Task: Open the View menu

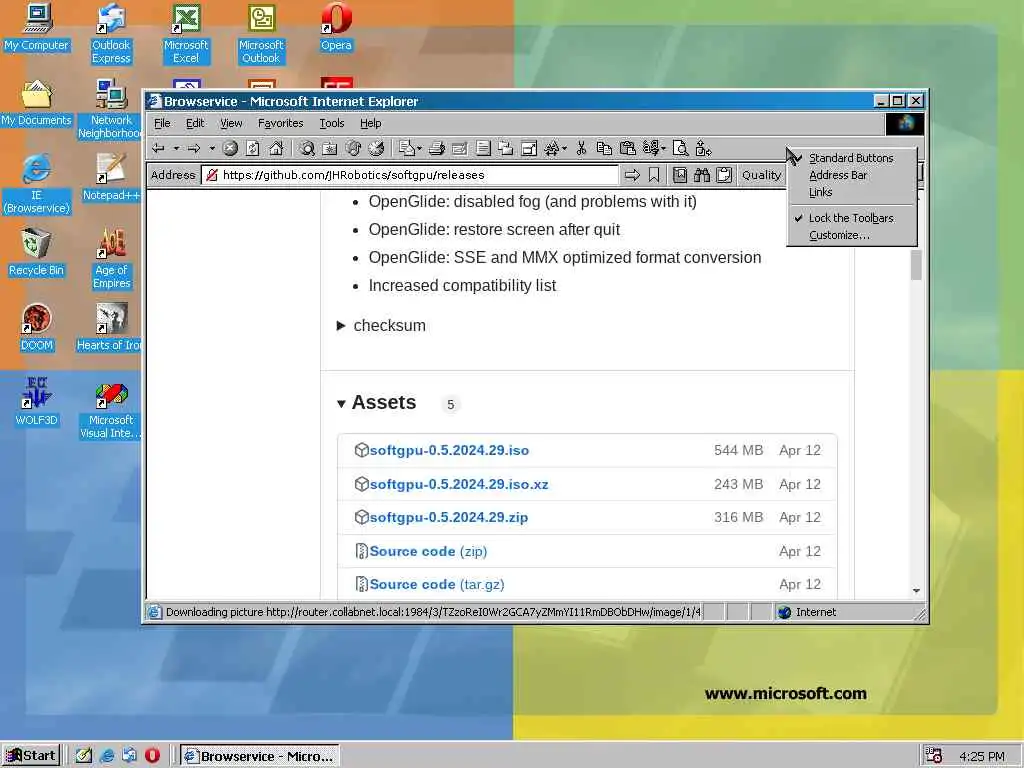Action: pos(231,123)
